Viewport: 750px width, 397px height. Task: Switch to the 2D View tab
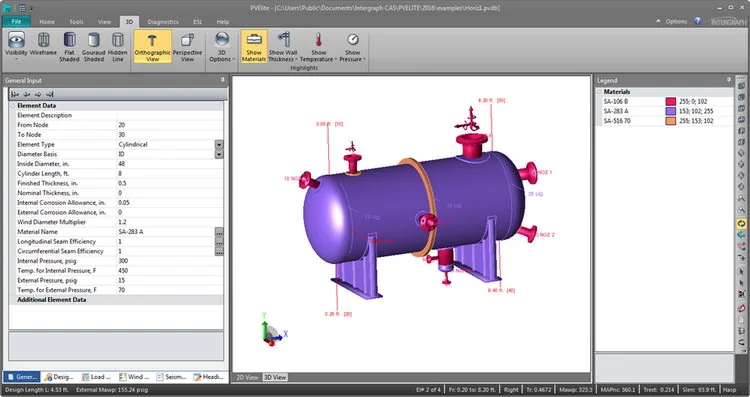pos(247,377)
